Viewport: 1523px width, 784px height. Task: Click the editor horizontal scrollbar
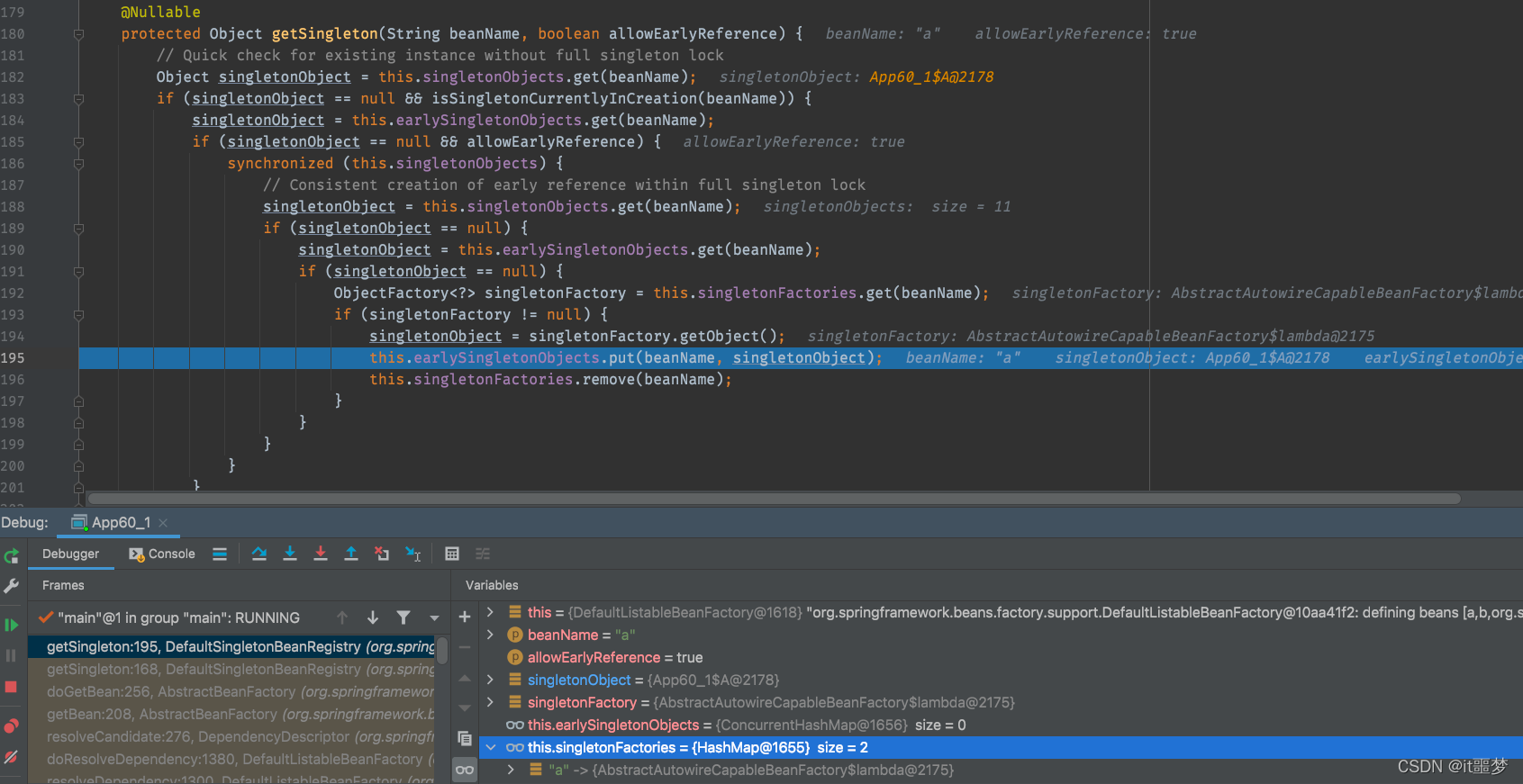click(774, 499)
